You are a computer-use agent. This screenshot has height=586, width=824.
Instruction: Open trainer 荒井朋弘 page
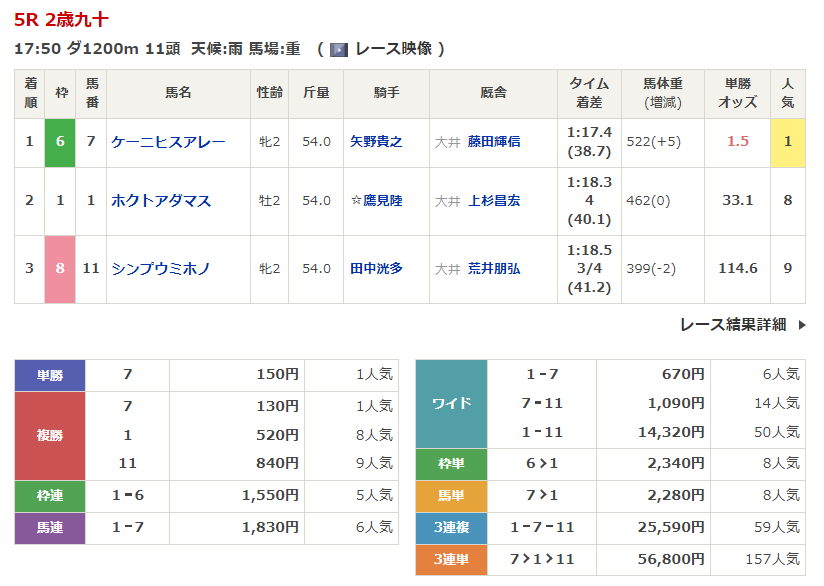494,269
